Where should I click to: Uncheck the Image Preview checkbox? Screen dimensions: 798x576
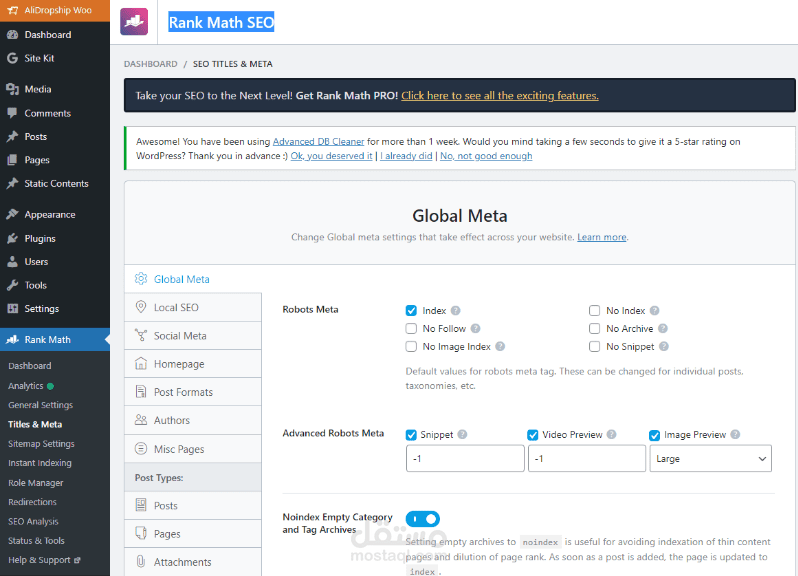click(x=654, y=435)
